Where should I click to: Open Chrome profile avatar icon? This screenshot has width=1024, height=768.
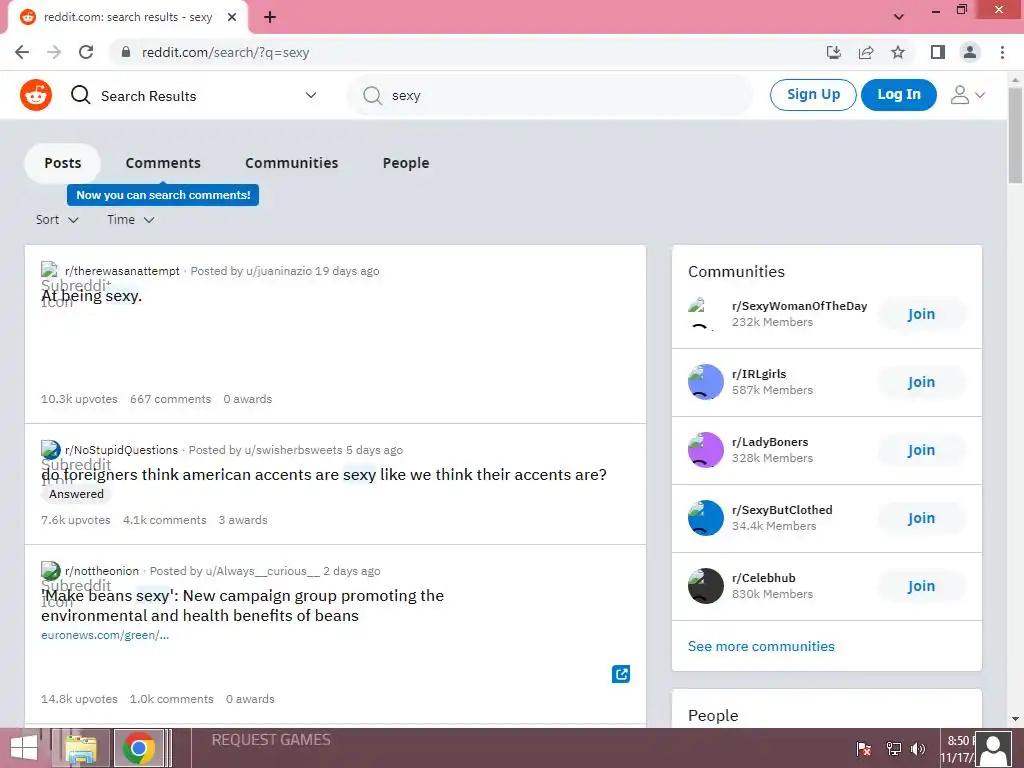(x=970, y=52)
